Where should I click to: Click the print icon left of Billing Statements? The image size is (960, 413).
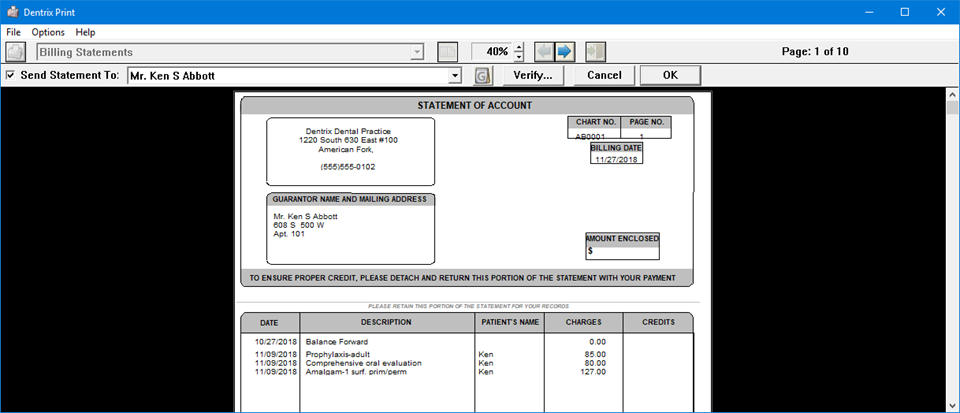pyautogui.click(x=16, y=52)
